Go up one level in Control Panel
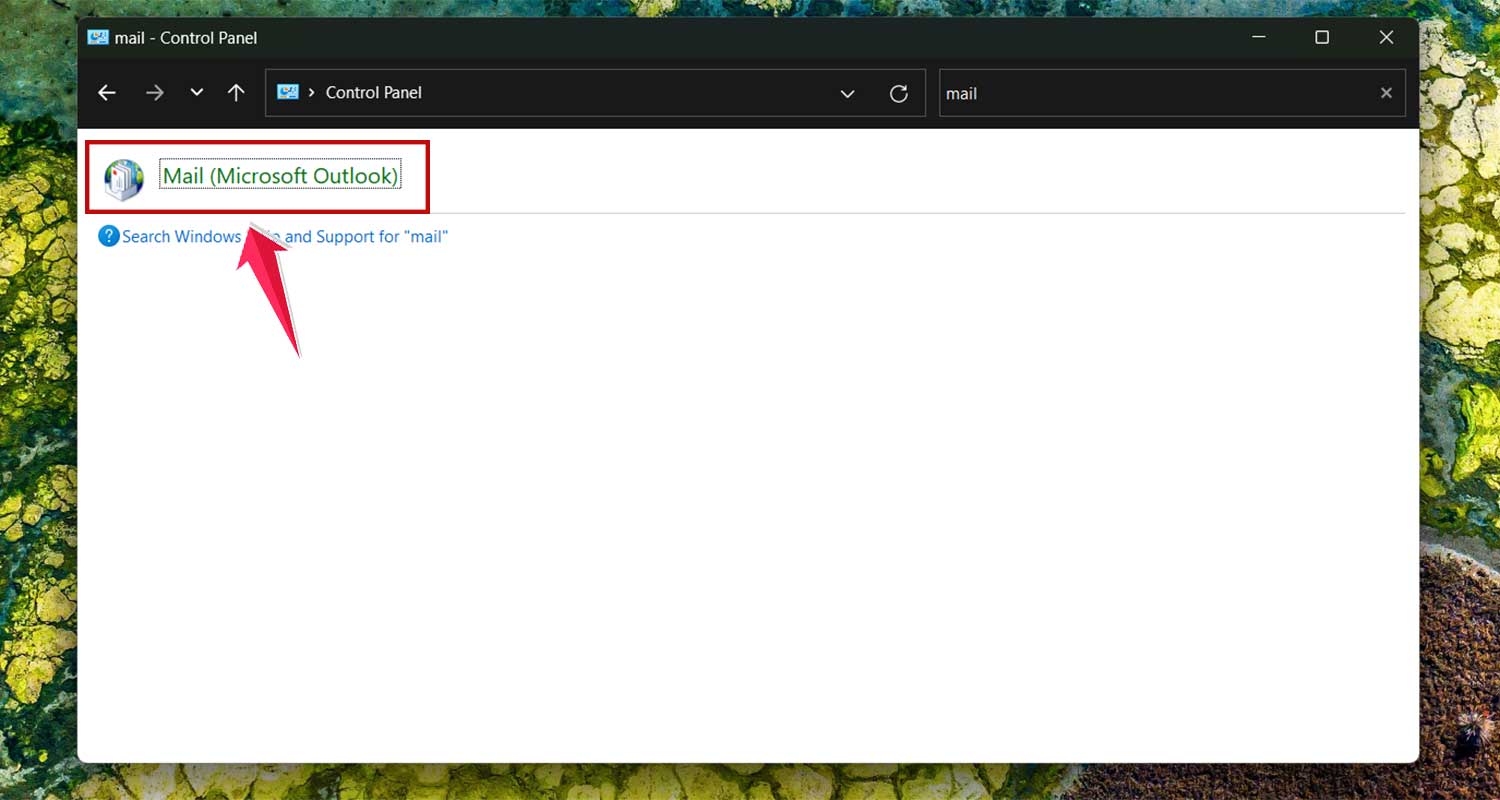Screen dimensions: 1500x800 coord(236,92)
